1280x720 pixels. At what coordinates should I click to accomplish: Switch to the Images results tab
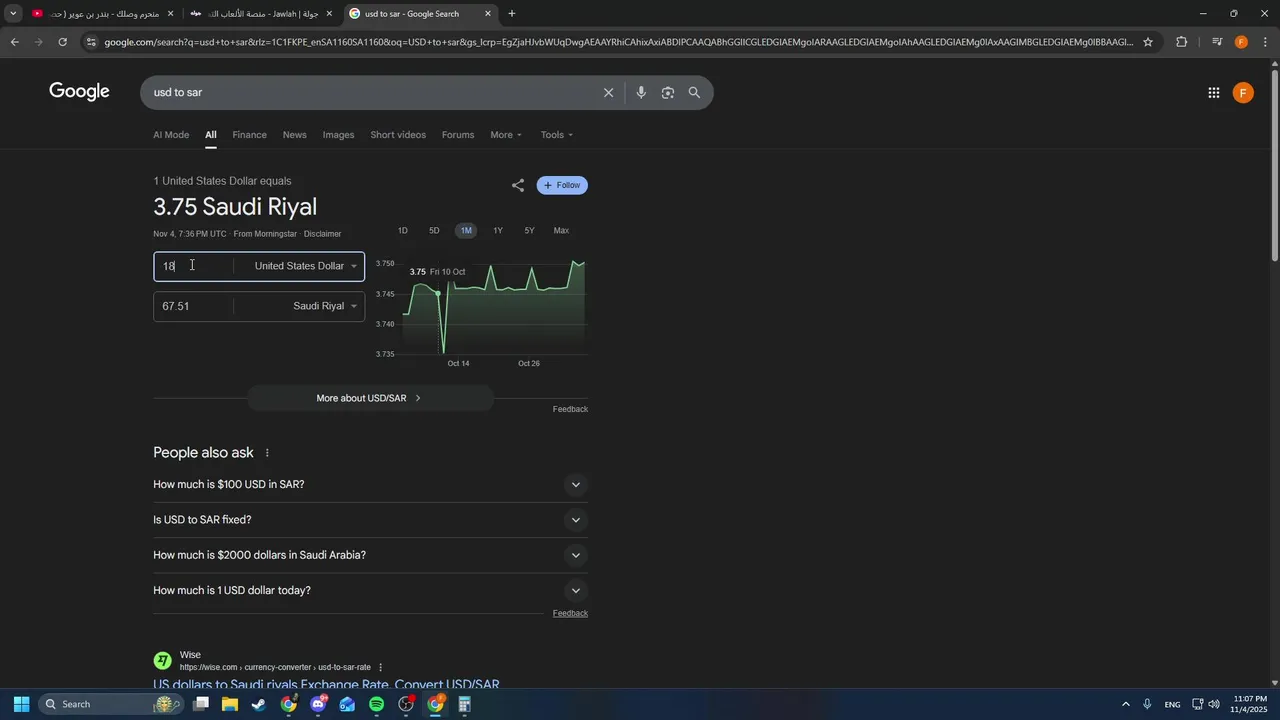click(338, 135)
